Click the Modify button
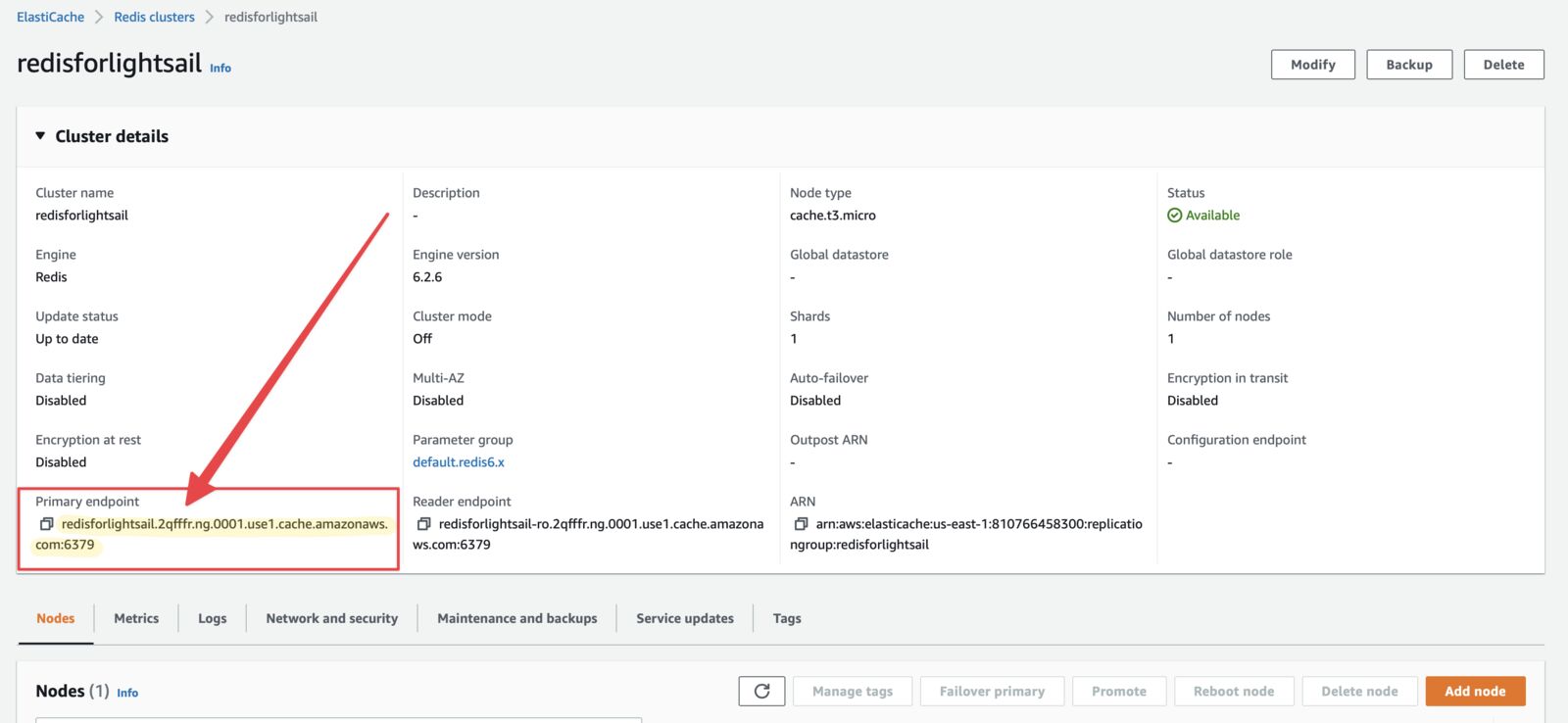 [1313, 65]
